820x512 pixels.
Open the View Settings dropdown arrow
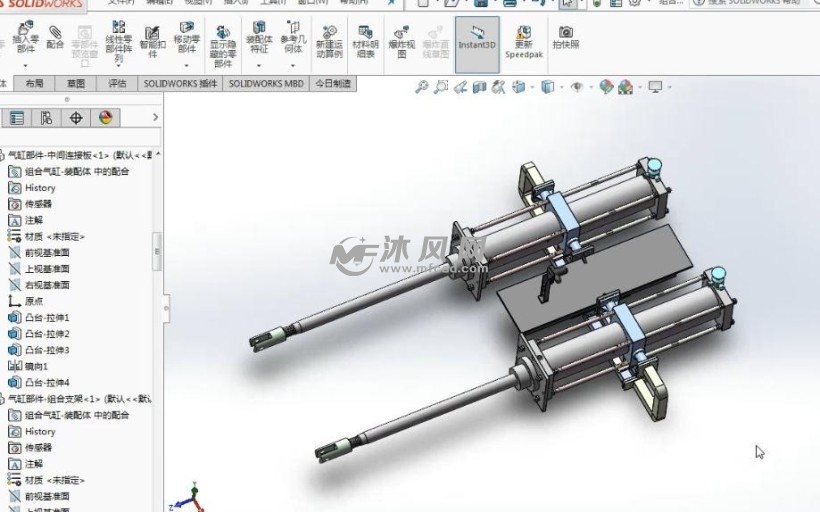click(x=669, y=87)
